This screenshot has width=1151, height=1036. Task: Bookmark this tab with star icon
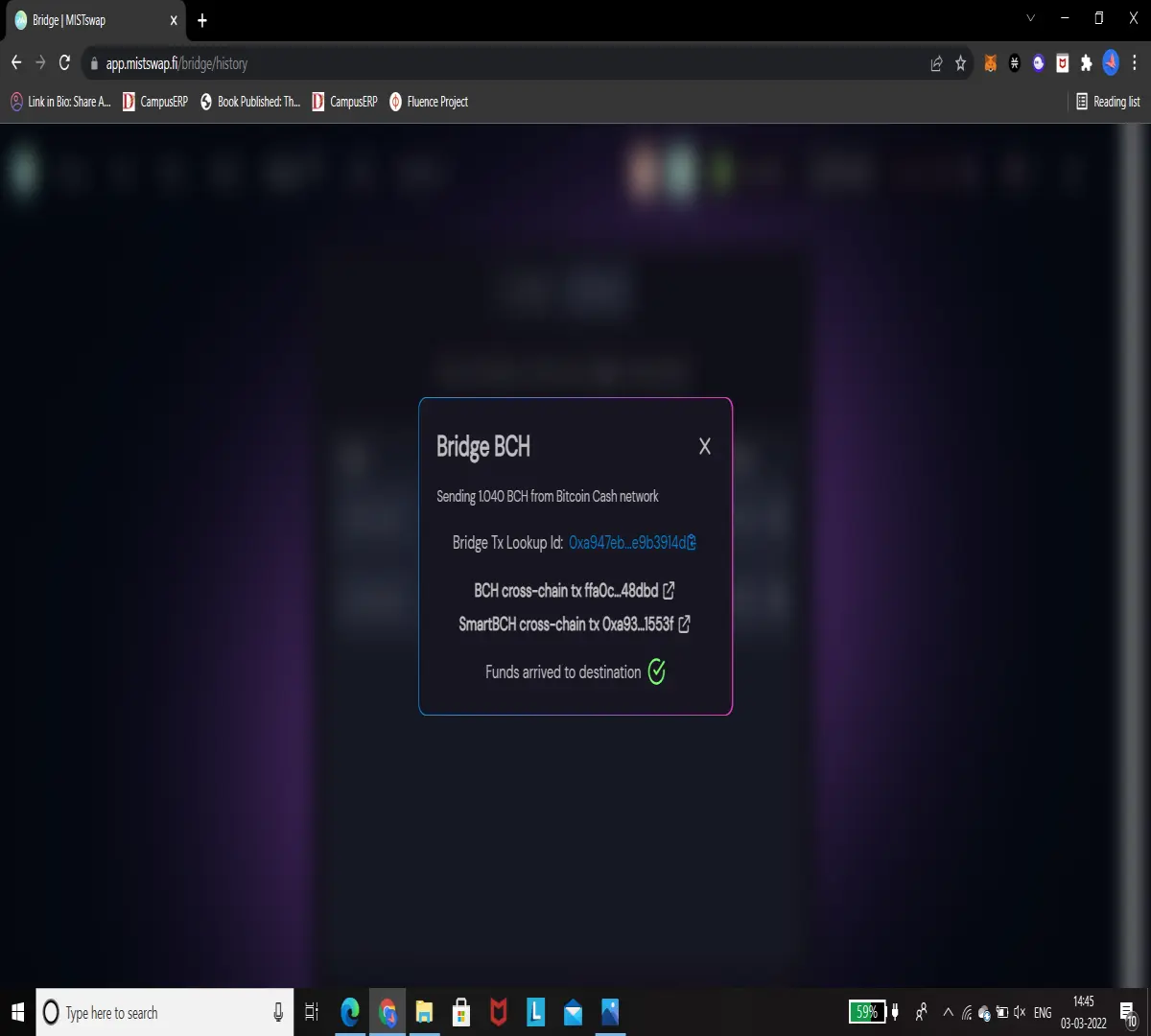coord(960,63)
